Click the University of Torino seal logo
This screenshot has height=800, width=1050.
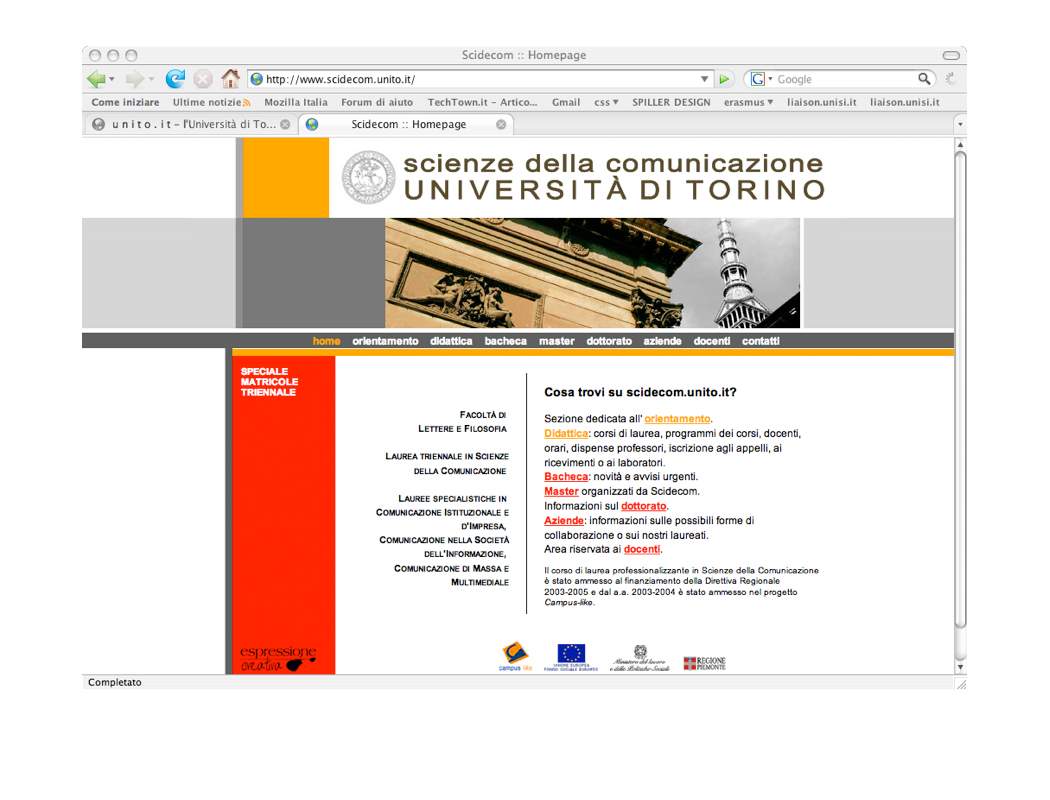point(368,177)
